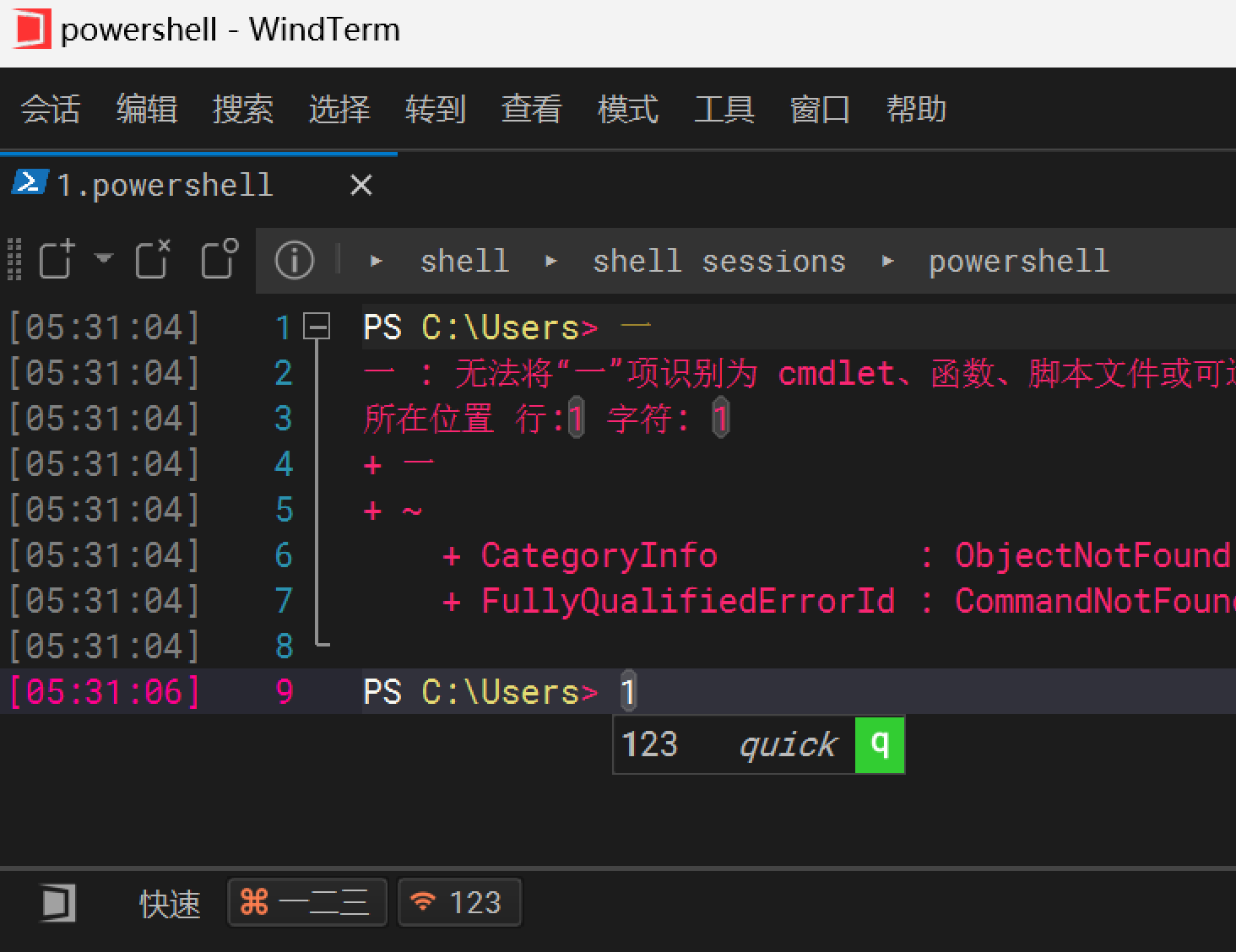
Task: Click the panel toggle icon in status bar
Action: point(58,903)
